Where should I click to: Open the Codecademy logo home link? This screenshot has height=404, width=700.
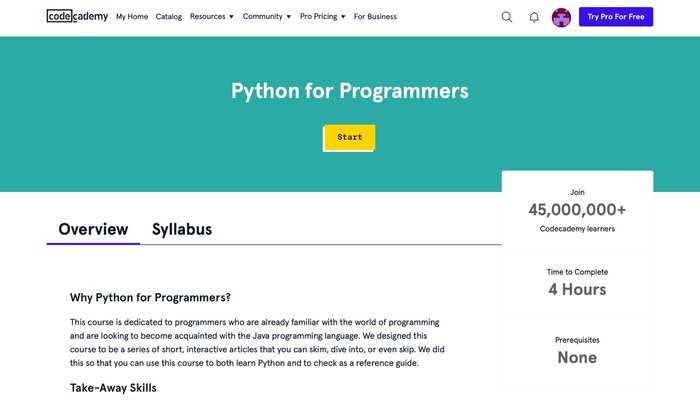[x=77, y=17]
